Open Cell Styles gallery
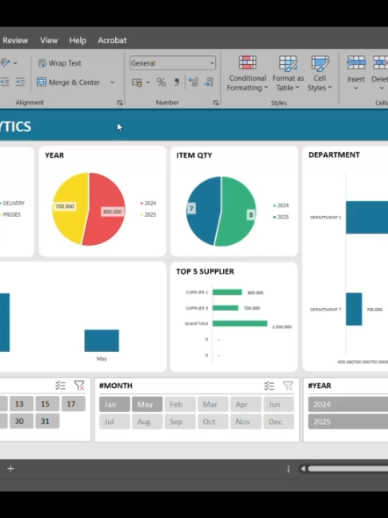Image resolution: width=388 pixels, height=518 pixels. coord(320,73)
